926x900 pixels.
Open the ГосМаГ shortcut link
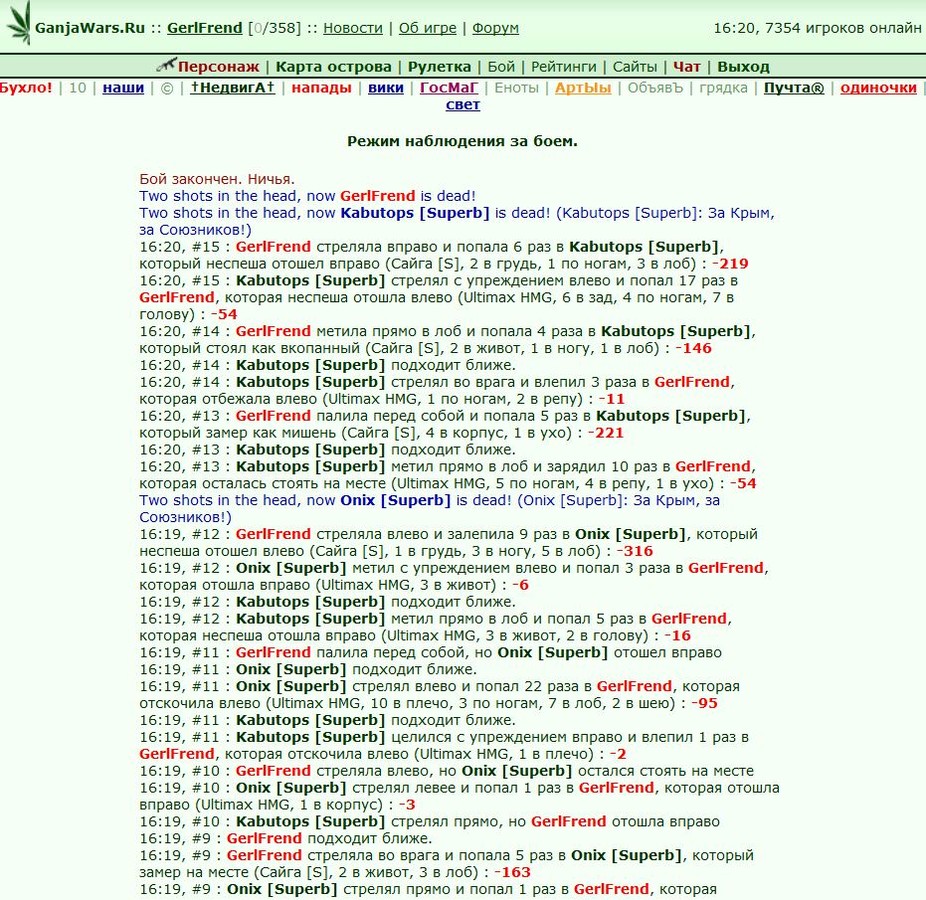tap(449, 88)
